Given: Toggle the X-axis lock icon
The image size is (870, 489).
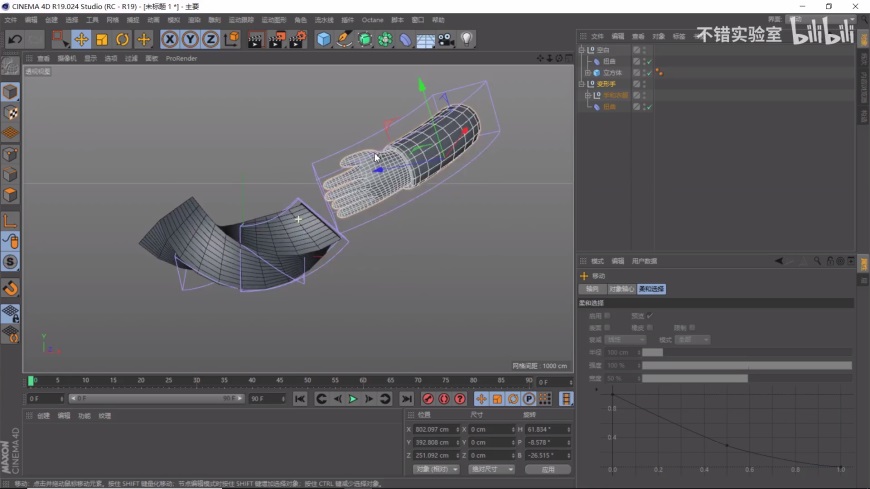Looking at the screenshot, I should pyautogui.click(x=170, y=39).
